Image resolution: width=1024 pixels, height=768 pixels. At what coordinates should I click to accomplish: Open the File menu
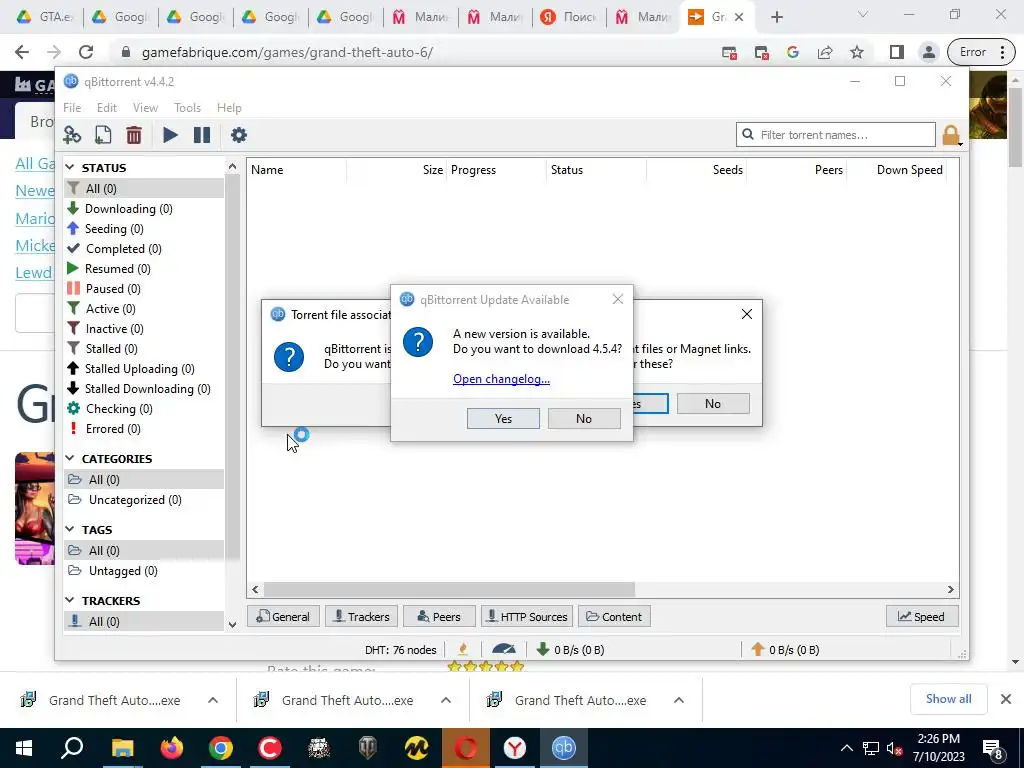tap(72, 108)
